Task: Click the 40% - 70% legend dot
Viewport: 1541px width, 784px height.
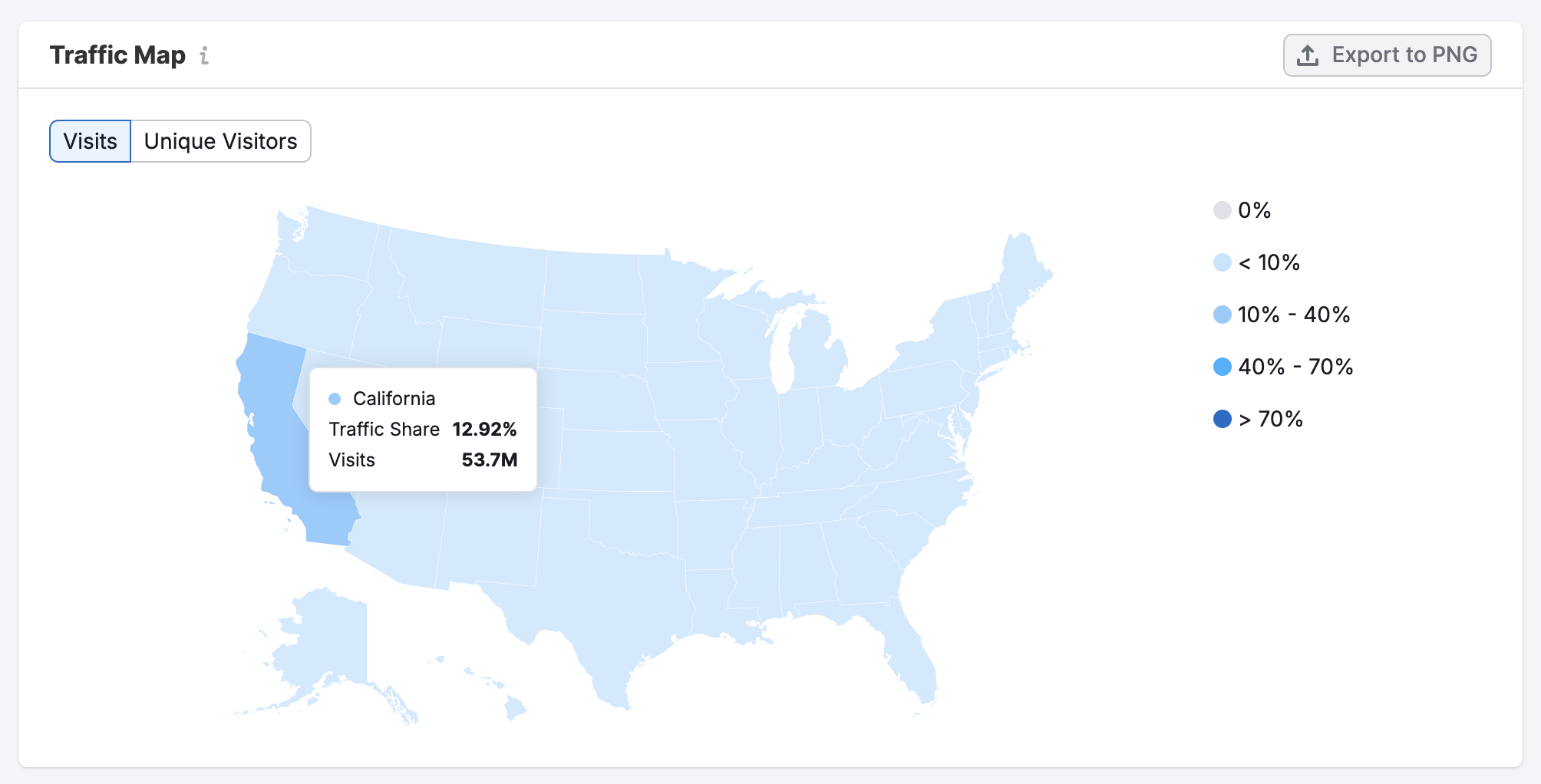Action: coord(1222,366)
